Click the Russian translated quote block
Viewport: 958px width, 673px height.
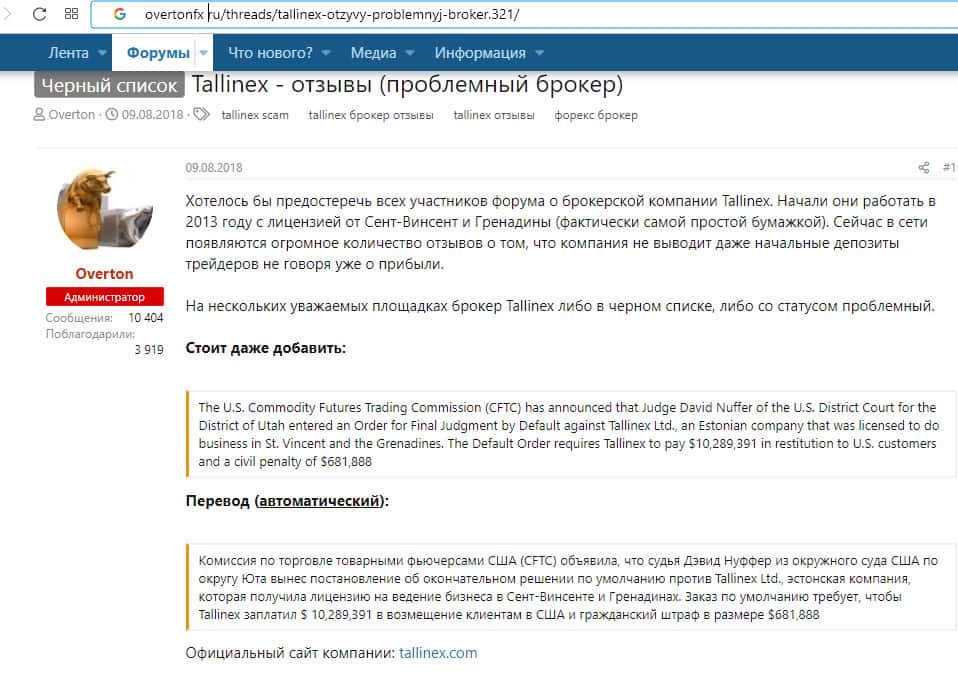(x=571, y=588)
